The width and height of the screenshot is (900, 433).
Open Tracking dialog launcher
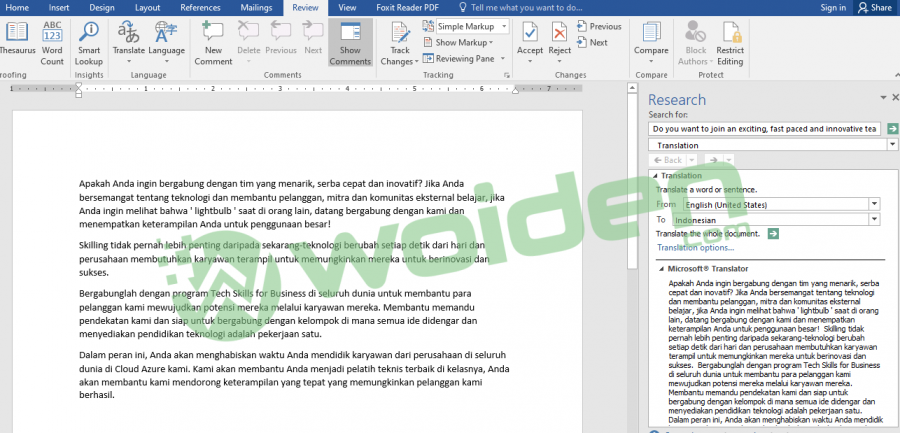(x=507, y=75)
